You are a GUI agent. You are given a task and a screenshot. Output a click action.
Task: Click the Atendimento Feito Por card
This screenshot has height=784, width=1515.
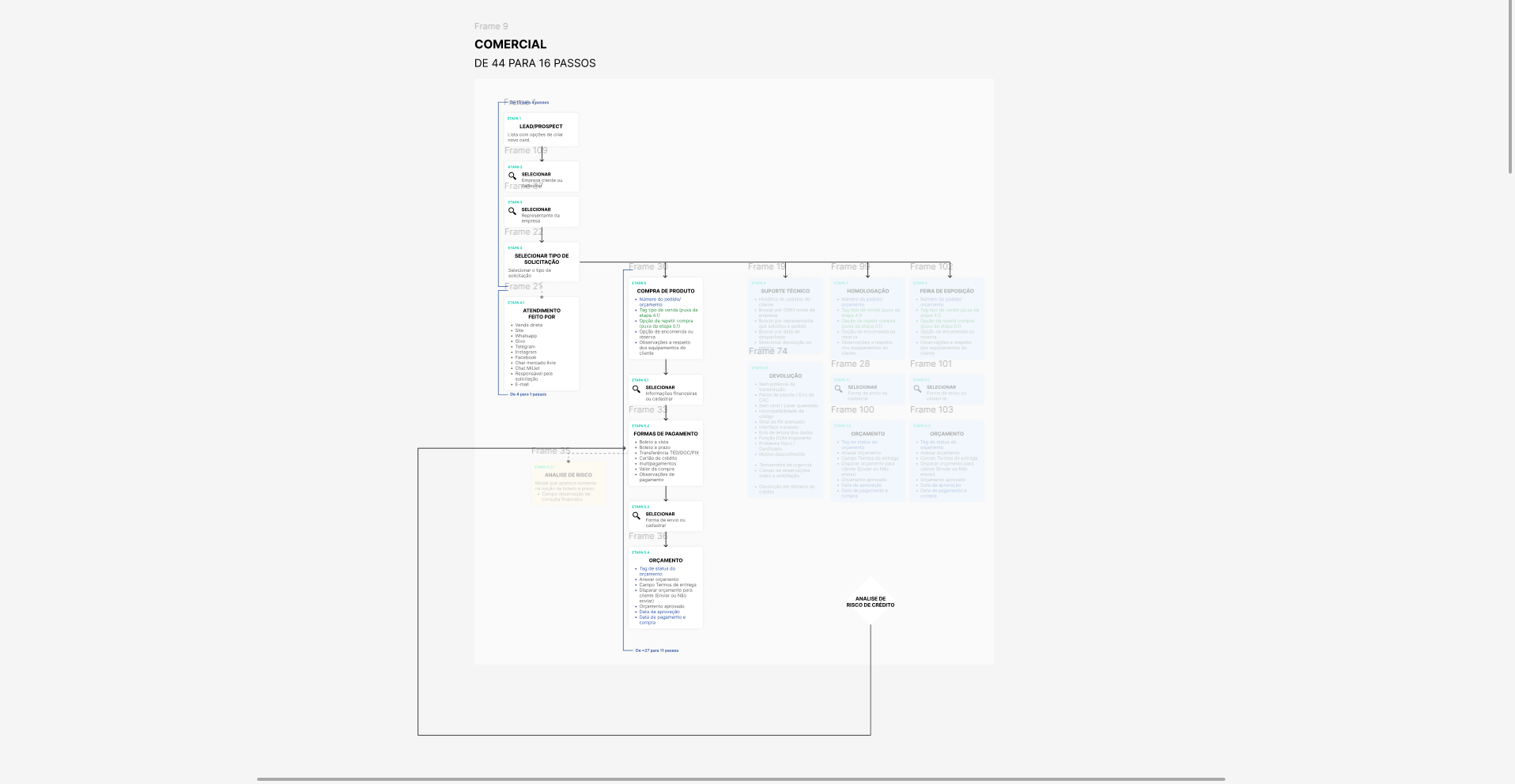click(542, 343)
